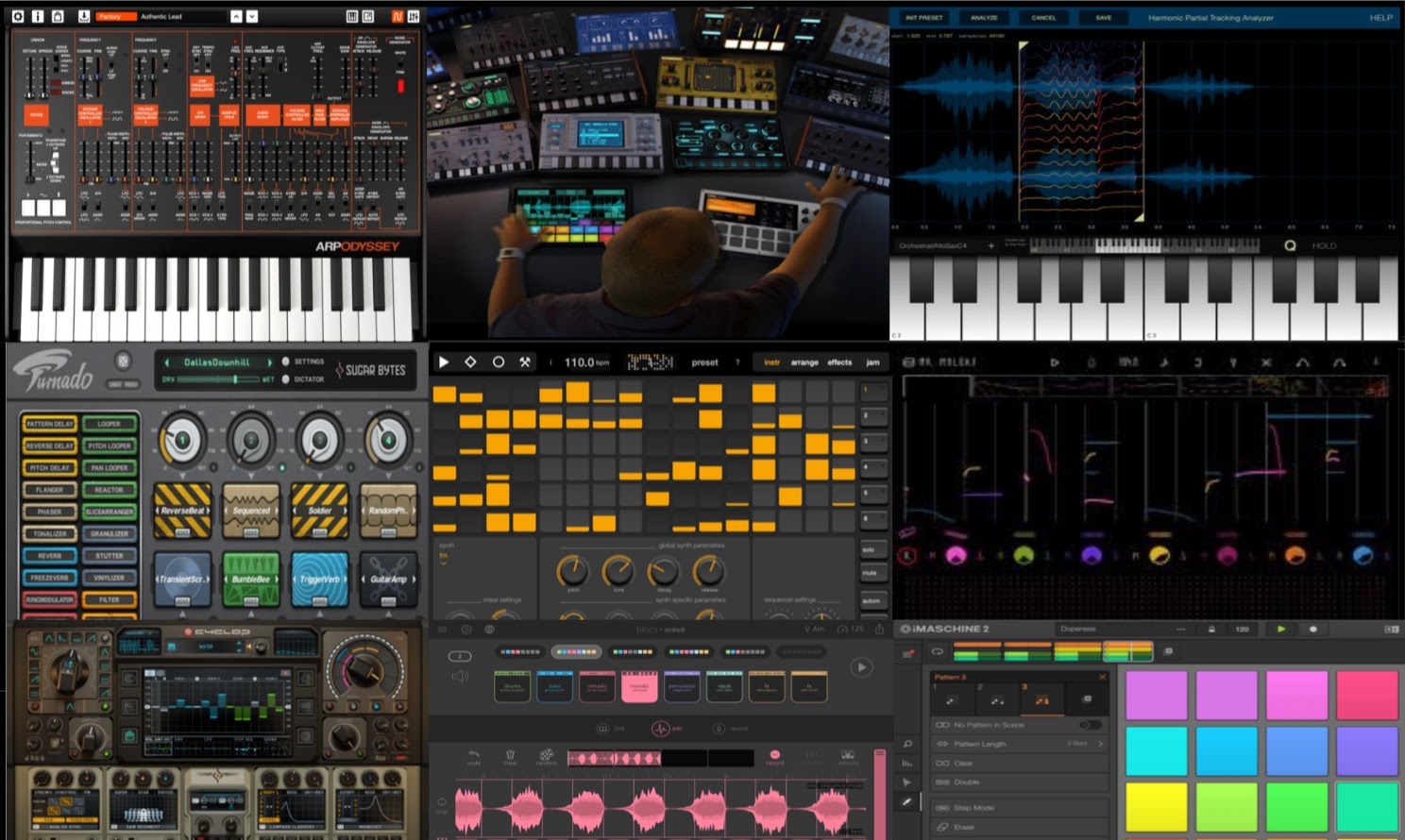Select the pink melodic block in blocs wave
This screenshot has height=840, width=1405.
pyautogui.click(x=639, y=686)
